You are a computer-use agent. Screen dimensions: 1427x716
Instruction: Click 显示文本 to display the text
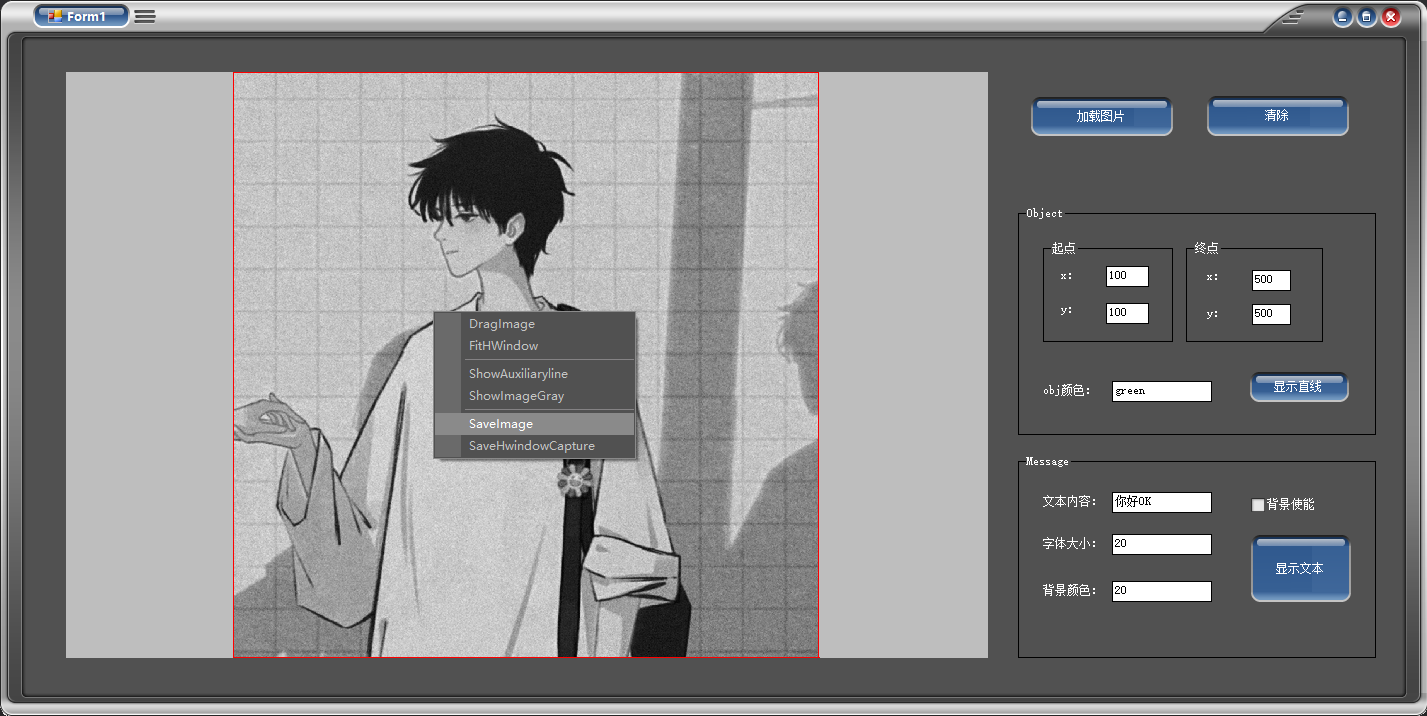point(1300,567)
